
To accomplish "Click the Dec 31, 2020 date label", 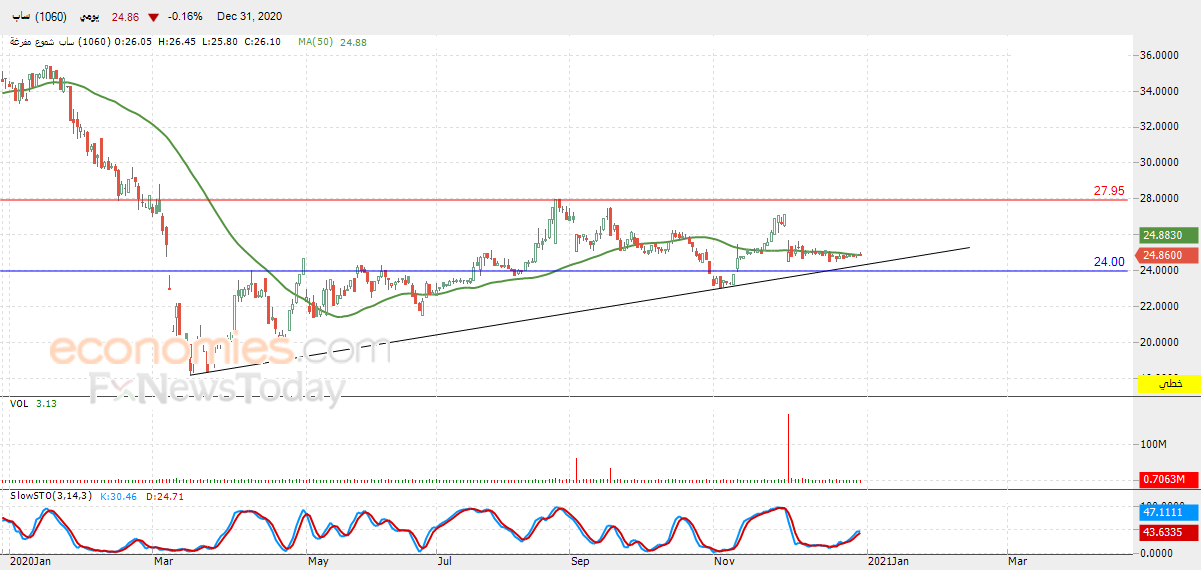I will click(250, 17).
